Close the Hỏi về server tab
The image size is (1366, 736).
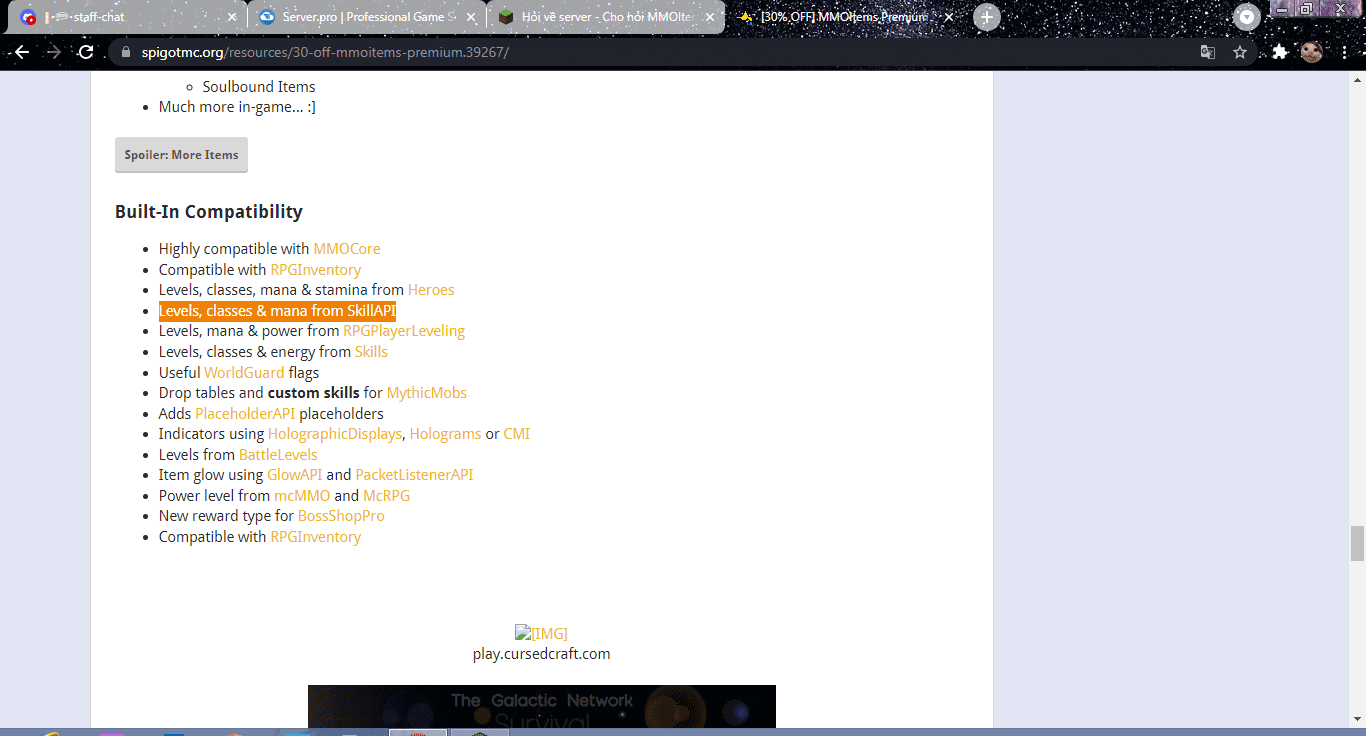tap(710, 17)
